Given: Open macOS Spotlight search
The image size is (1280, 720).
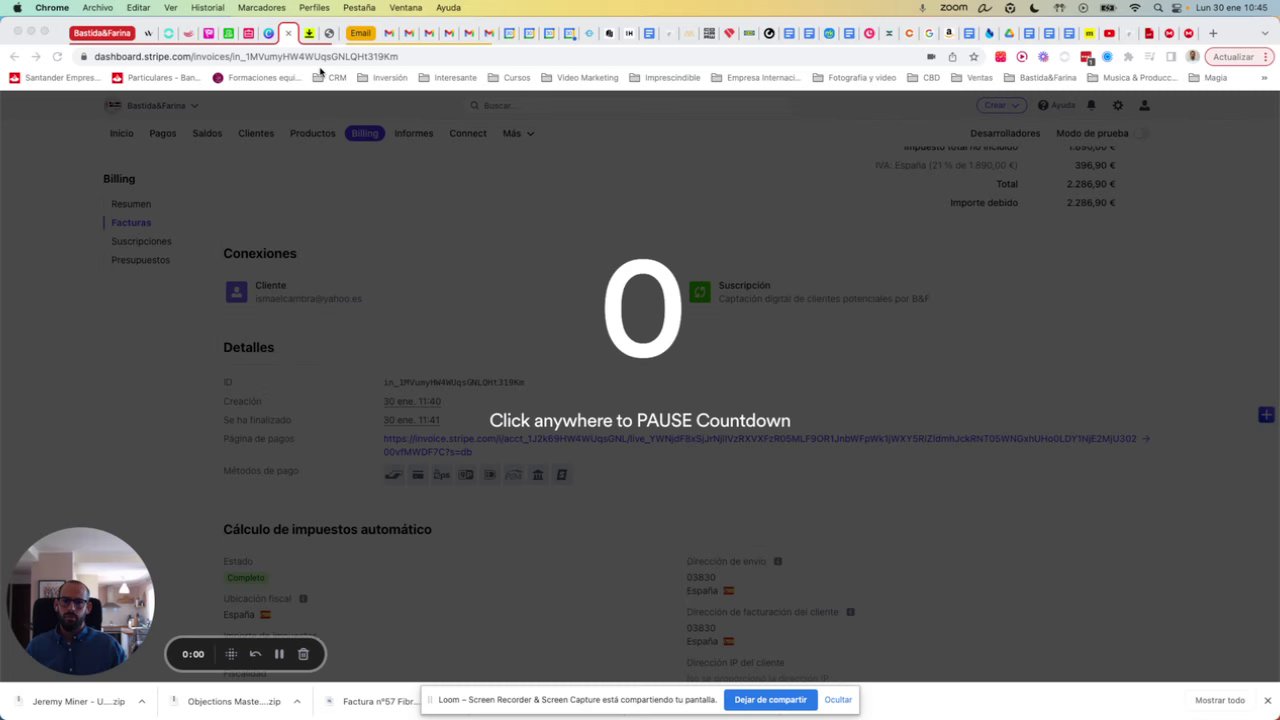Looking at the screenshot, I should click(x=1158, y=7).
